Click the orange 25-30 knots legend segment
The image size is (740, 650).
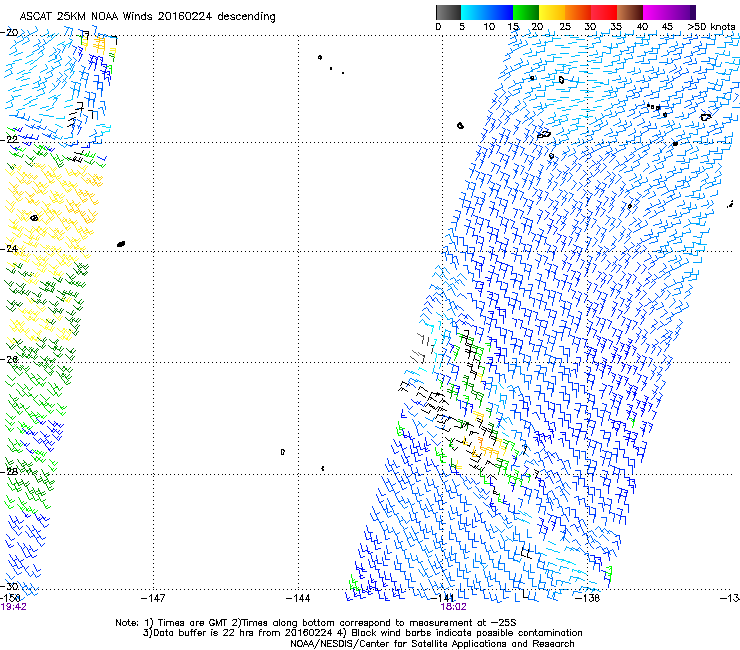tap(578, 12)
